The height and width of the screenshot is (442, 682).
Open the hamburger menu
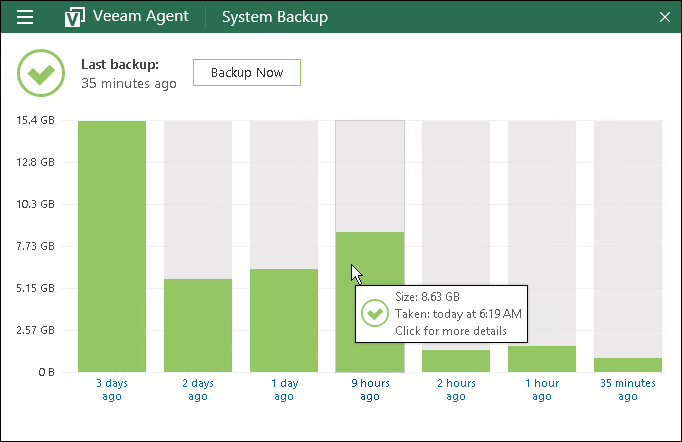(26, 17)
